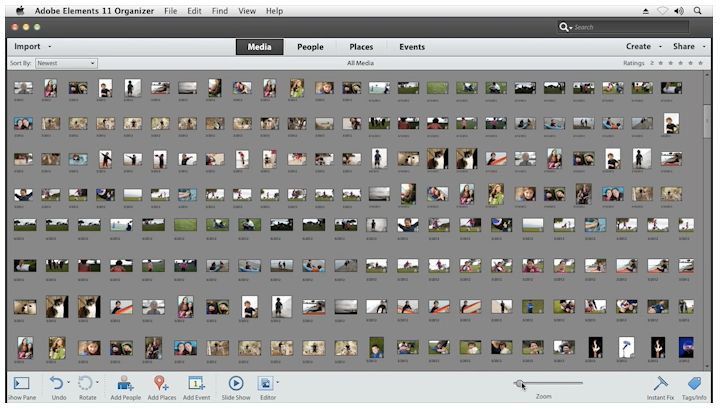
Task: Set rating filter to four stars
Action: [x=691, y=63]
